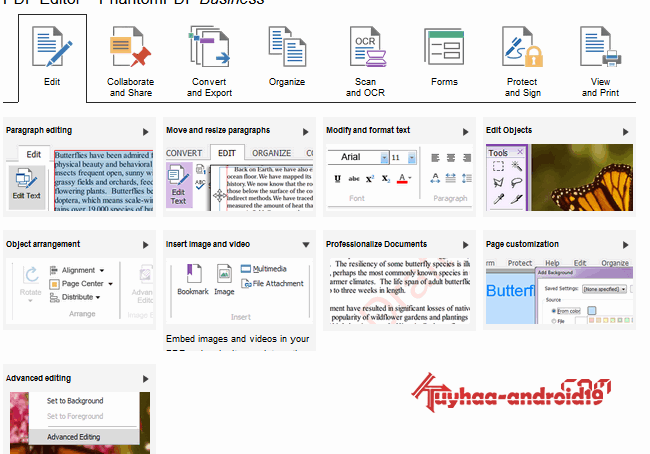Select the eyedropper tool in Tools panel
This screenshot has width=650, height=454.
click(498, 199)
